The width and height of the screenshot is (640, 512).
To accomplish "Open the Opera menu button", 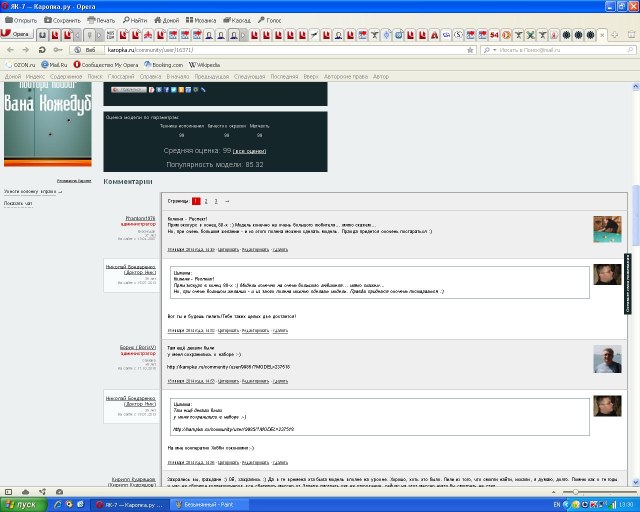I will coord(17,34).
